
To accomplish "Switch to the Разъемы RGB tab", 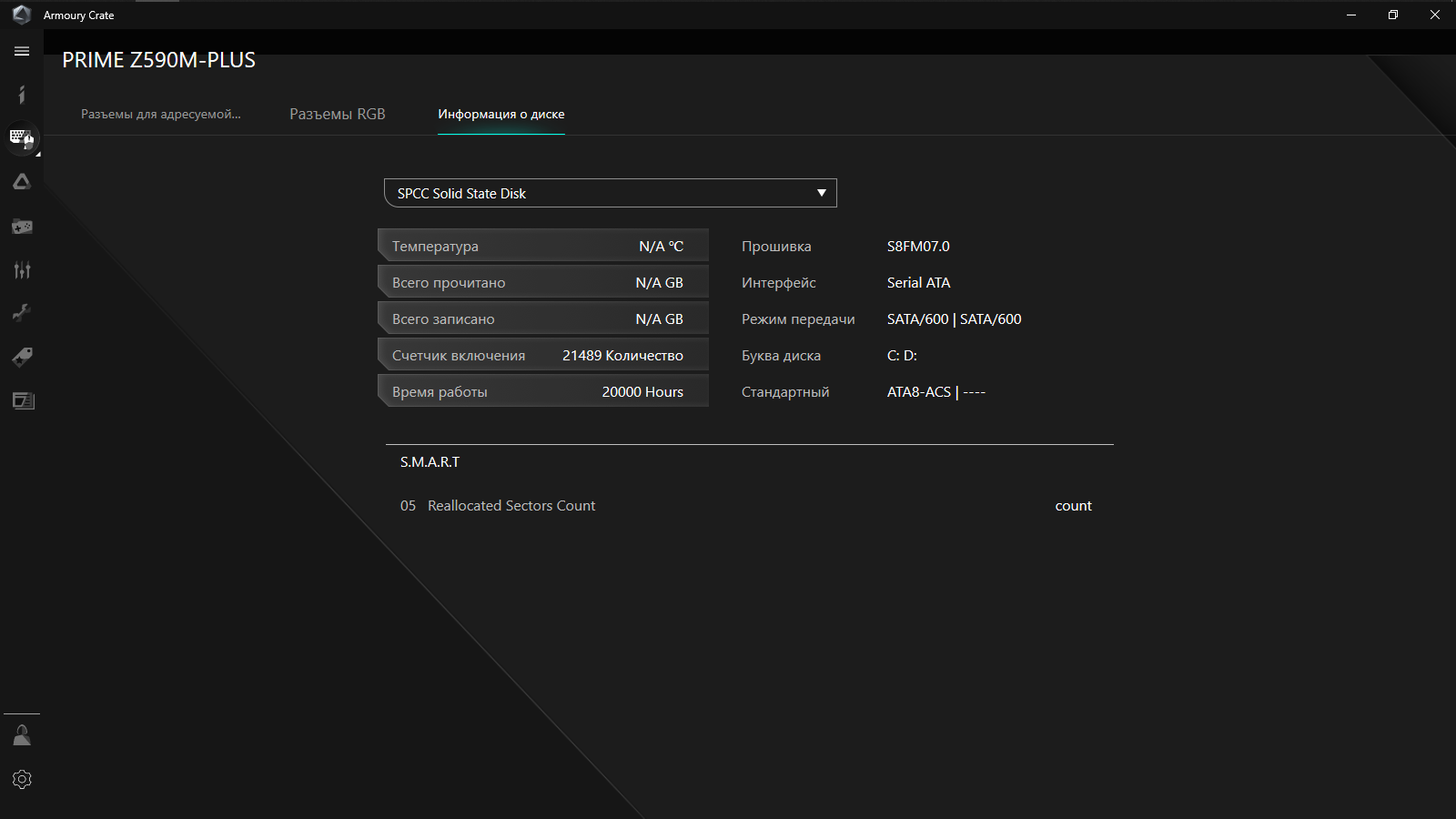I will click(338, 114).
